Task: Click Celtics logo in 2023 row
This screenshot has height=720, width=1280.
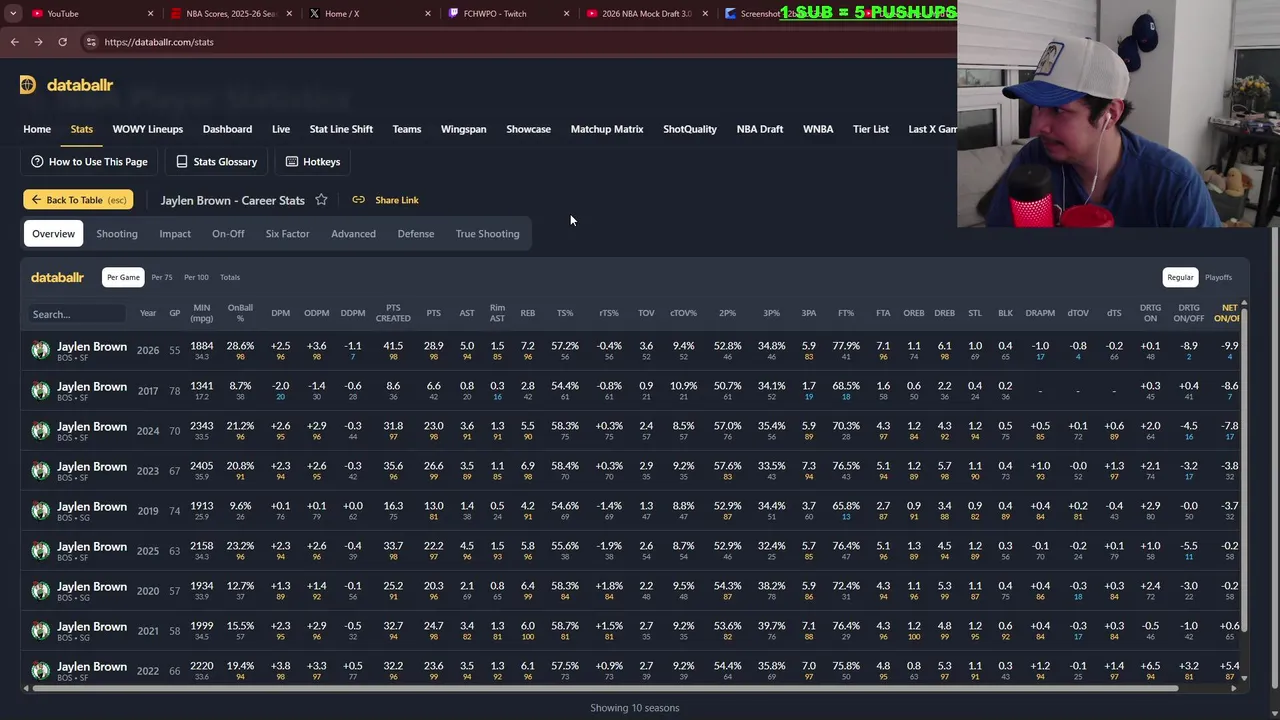Action: pos(40,470)
